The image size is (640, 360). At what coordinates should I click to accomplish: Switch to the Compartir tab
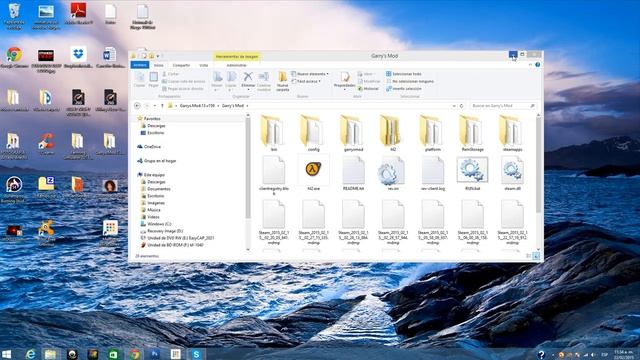181,65
